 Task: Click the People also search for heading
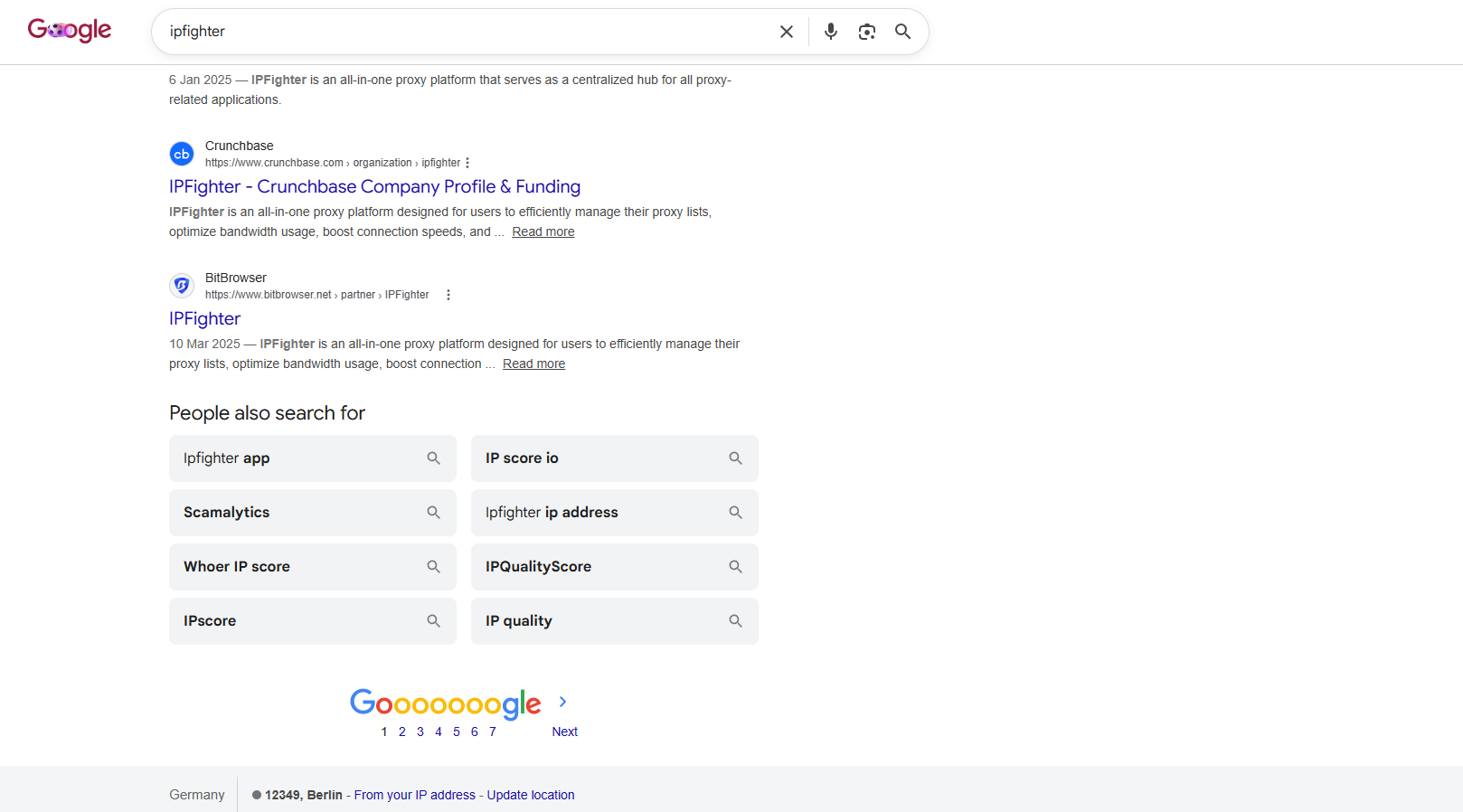point(268,413)
